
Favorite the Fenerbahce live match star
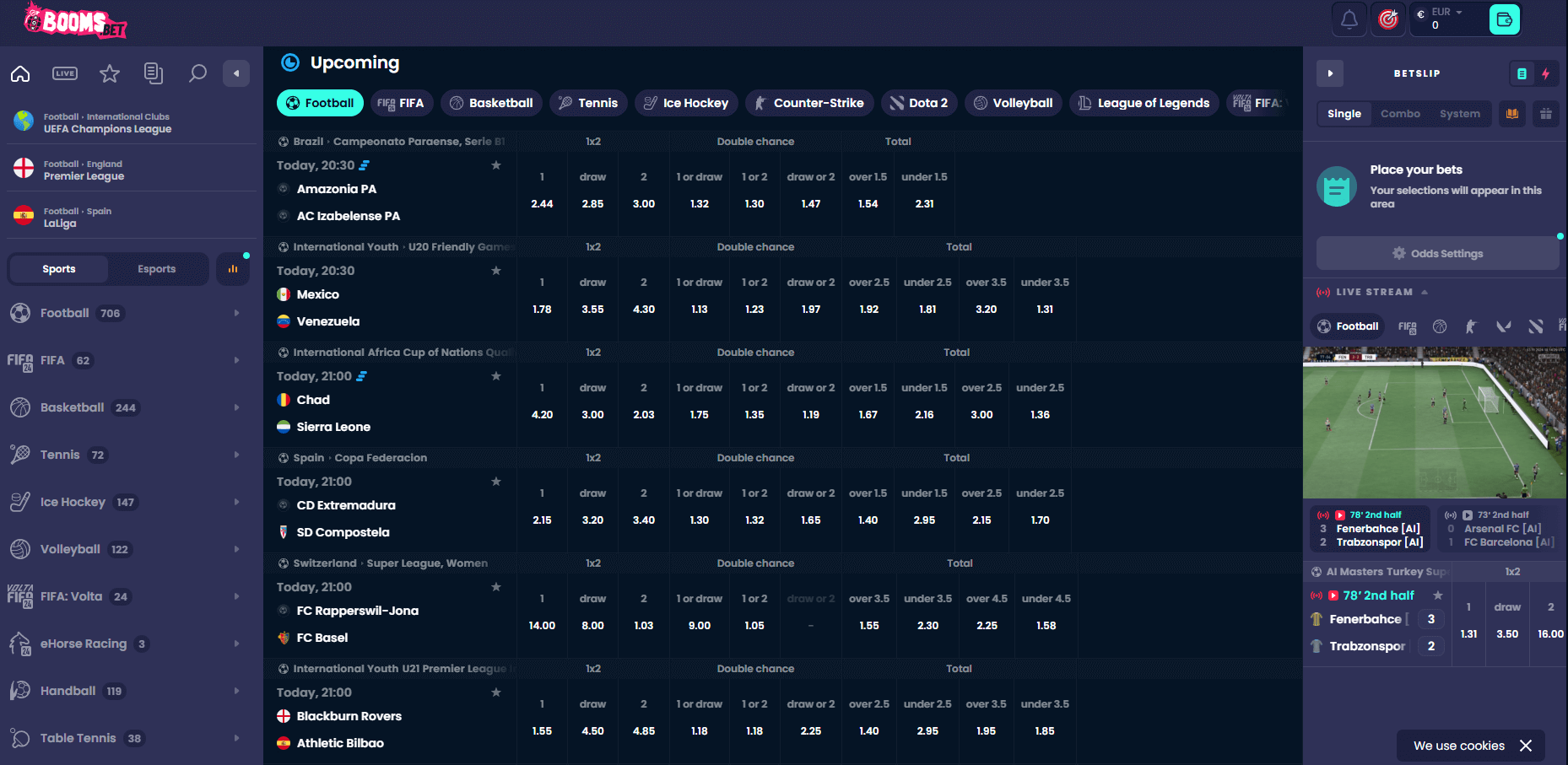pyautogui.click(x=1438, y=595)
